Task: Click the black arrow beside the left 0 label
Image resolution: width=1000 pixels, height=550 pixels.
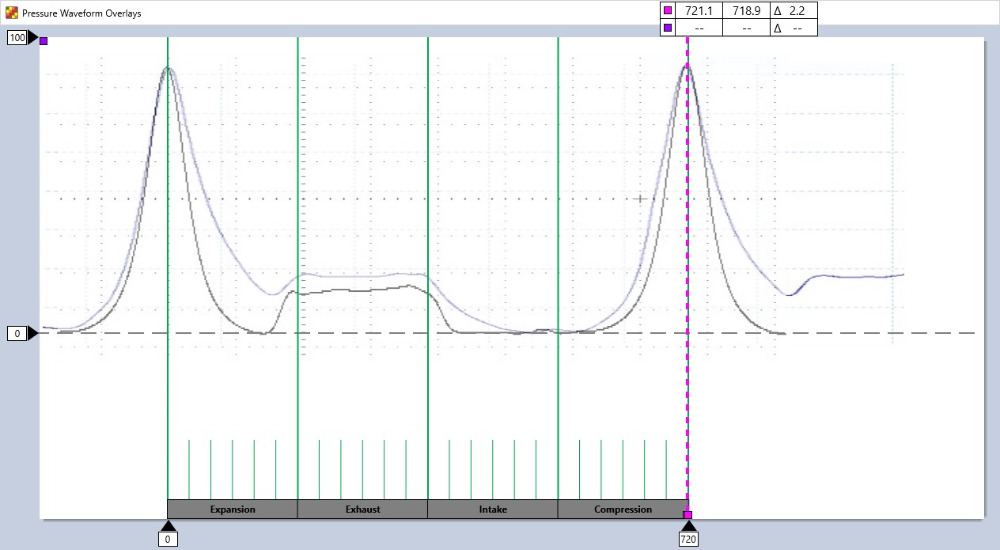Action: pyautogui.click(x=33, y=333)
